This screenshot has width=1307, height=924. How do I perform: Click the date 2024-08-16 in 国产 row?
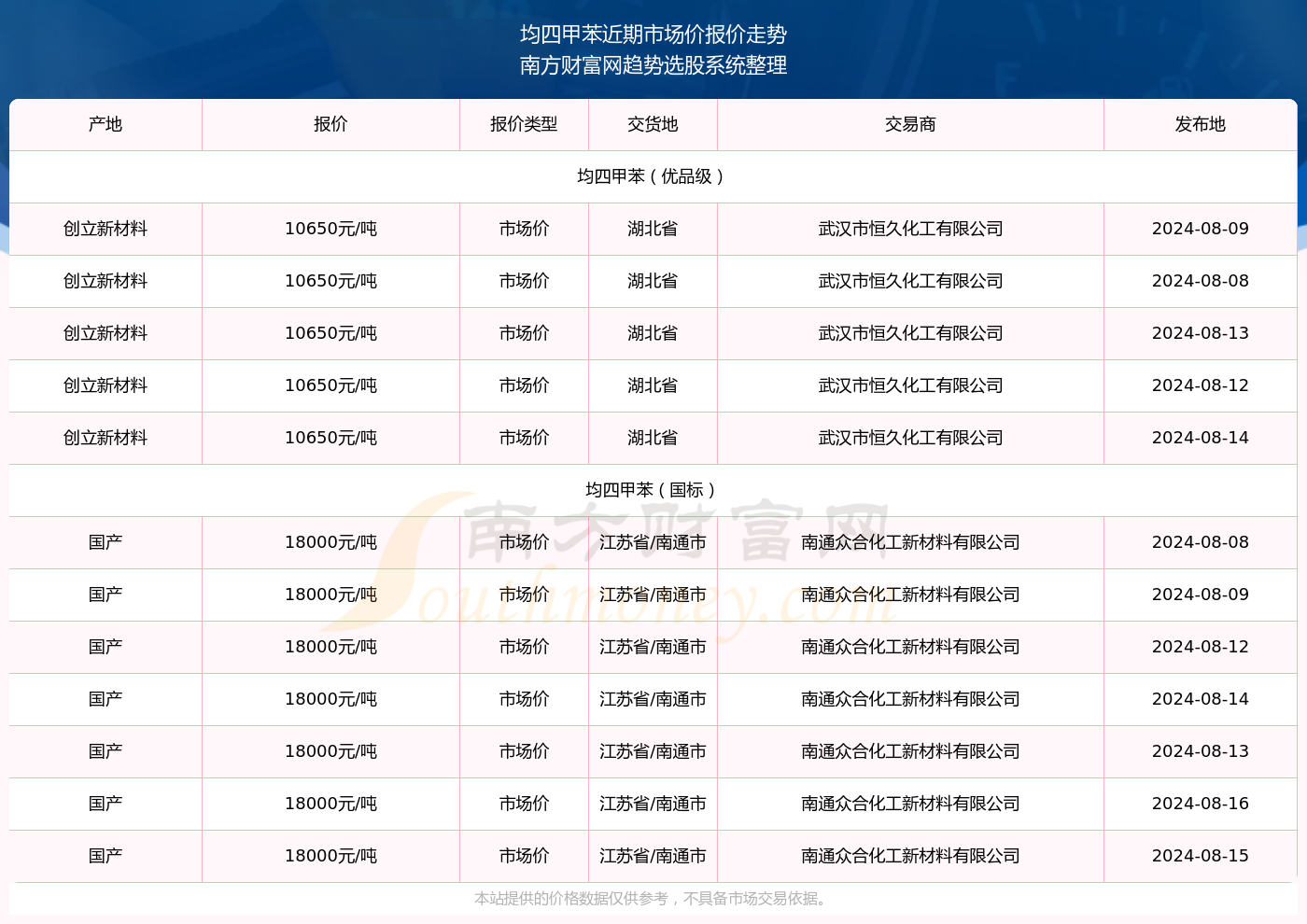point(1201,804)
